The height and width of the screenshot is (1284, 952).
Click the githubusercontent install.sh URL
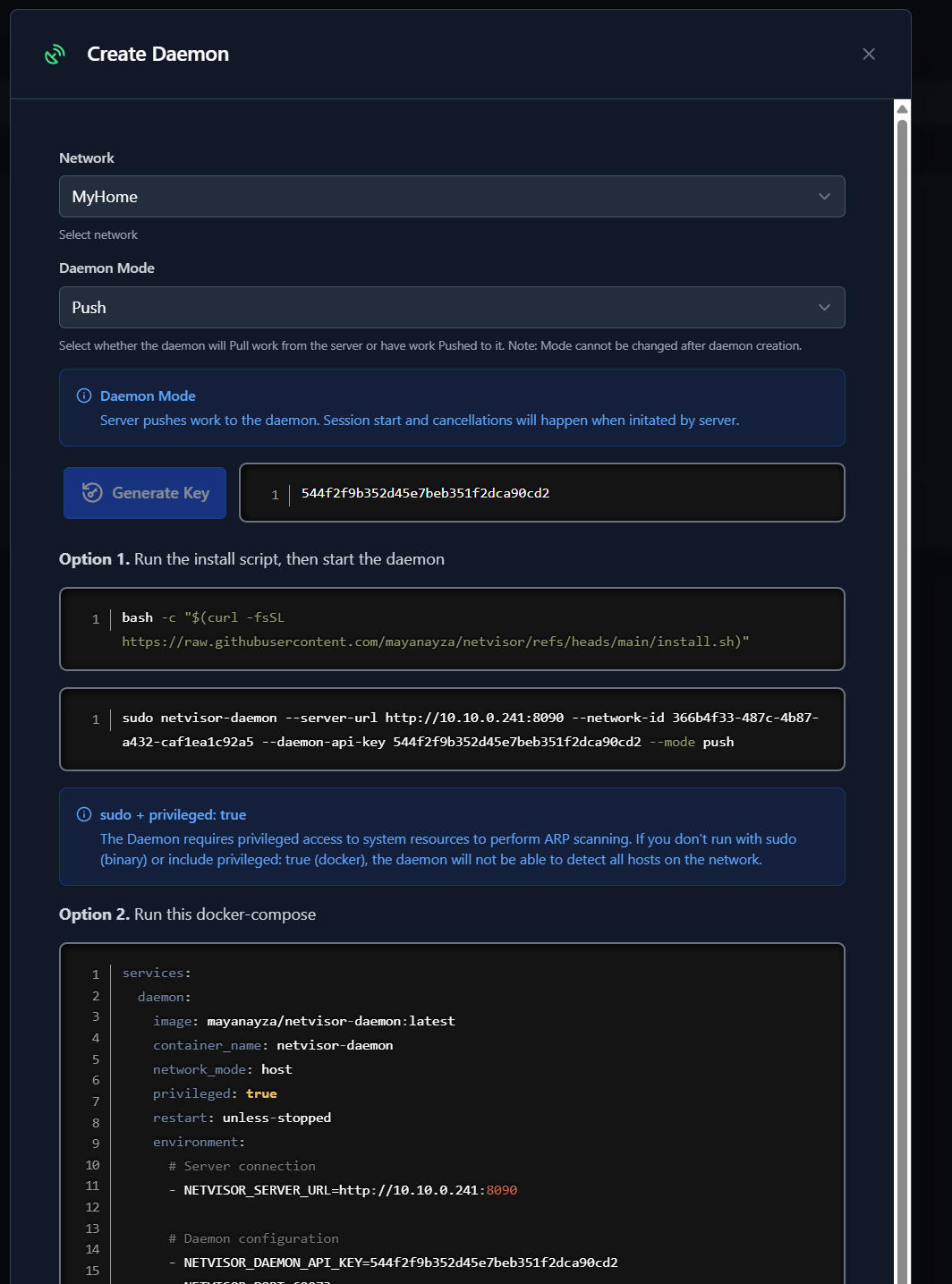[435, 642]
